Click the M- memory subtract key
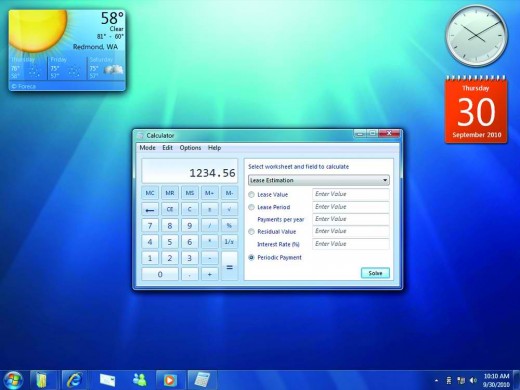The image size is (520, 390). [x=229, y=193]
